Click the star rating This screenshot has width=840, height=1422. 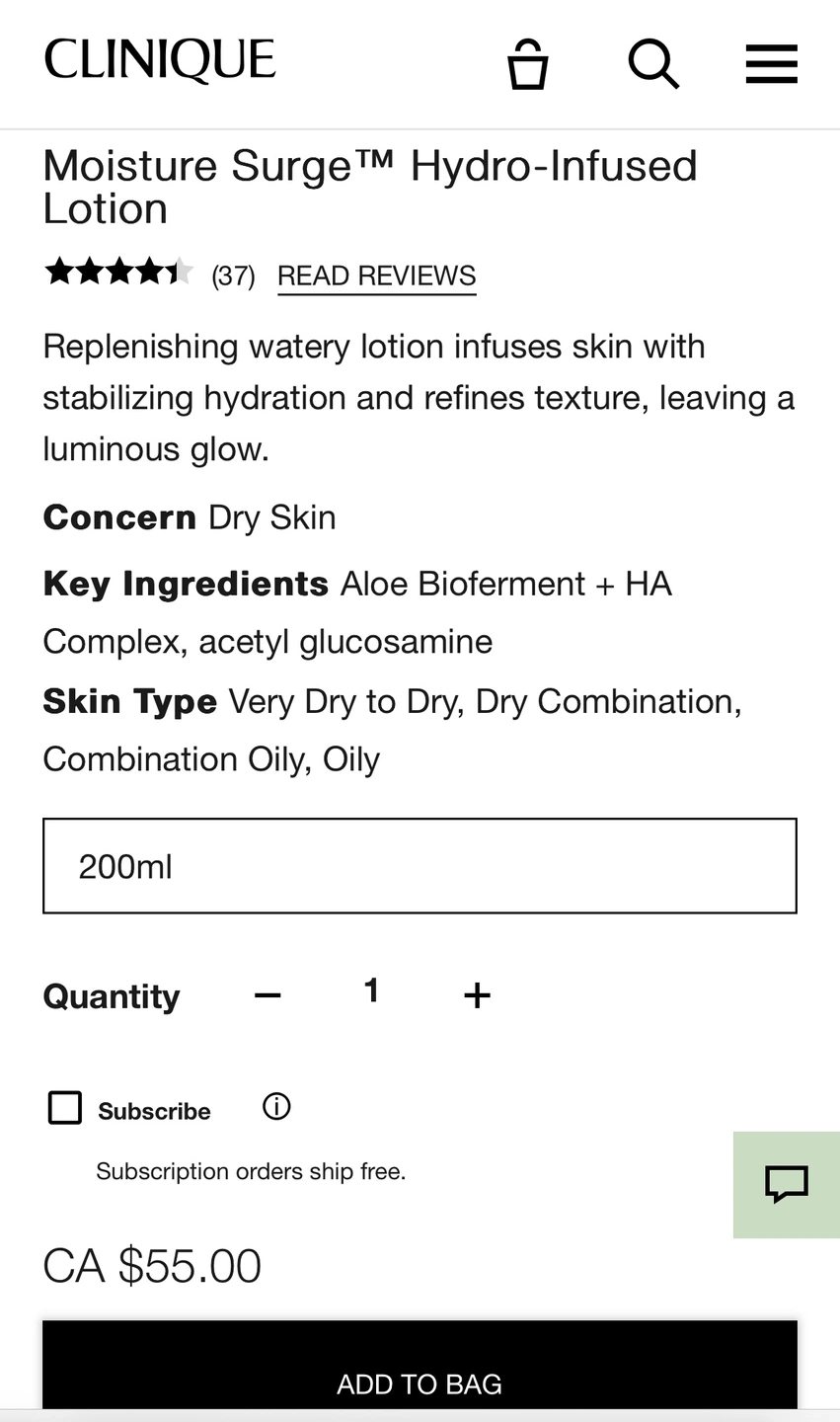118,272
